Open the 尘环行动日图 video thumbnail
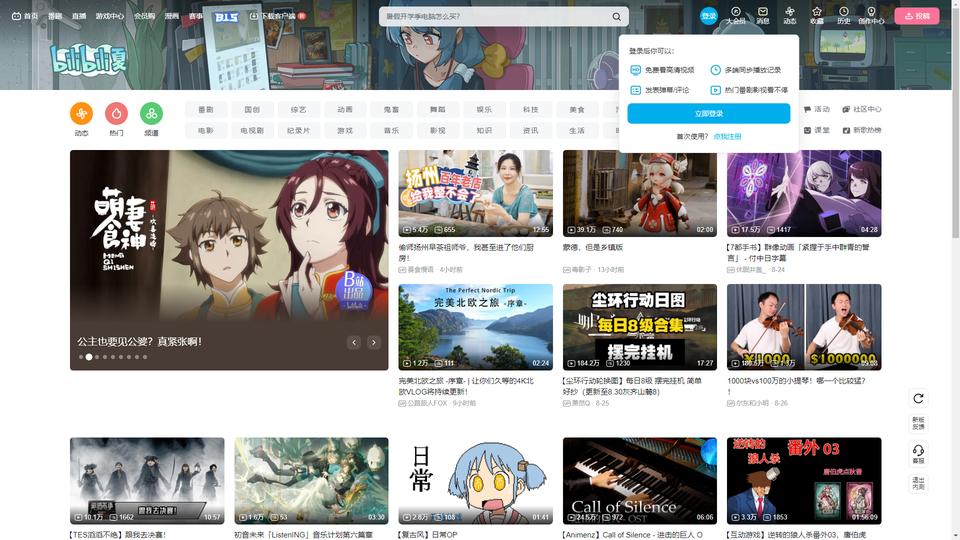Screen dimensions: 960x540 click(640, 327)
